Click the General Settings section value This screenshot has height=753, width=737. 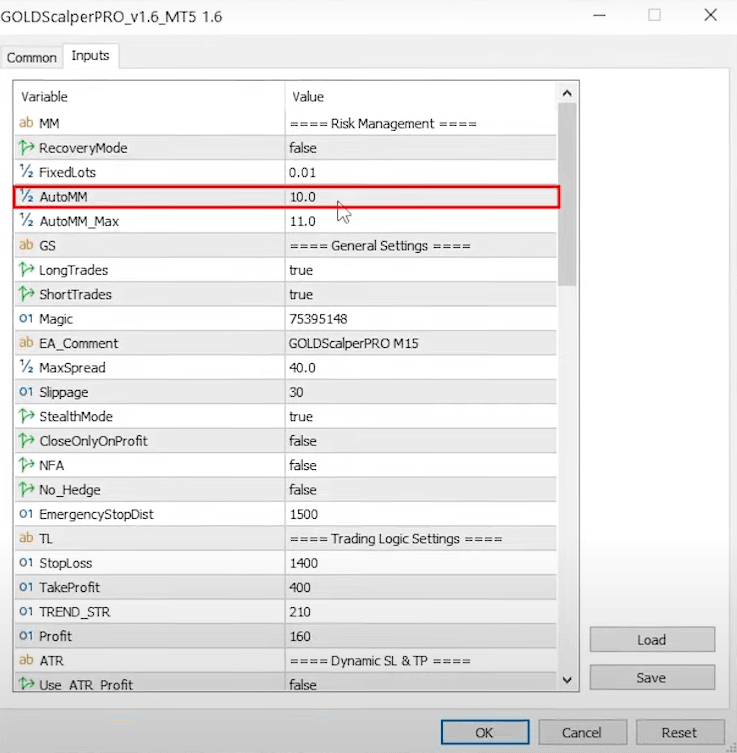click(380, 245)
